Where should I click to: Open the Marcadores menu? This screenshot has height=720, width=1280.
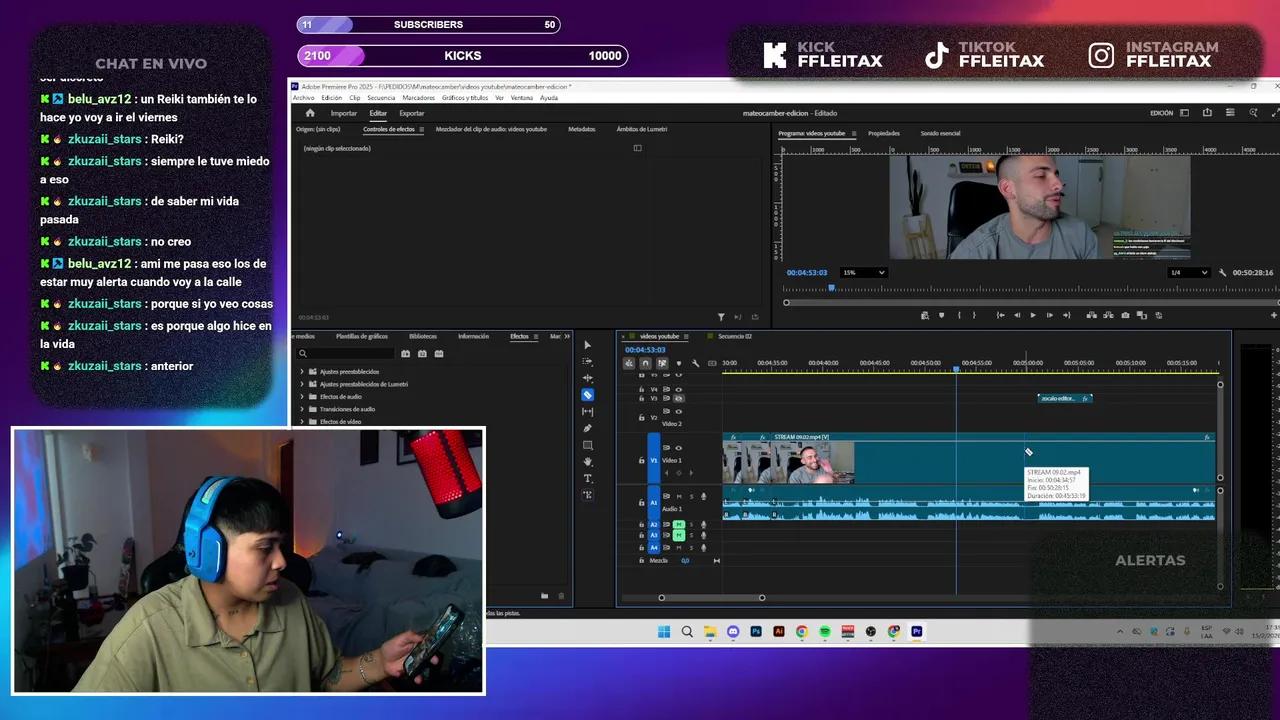pyautogui.click(x=419, y=98)
